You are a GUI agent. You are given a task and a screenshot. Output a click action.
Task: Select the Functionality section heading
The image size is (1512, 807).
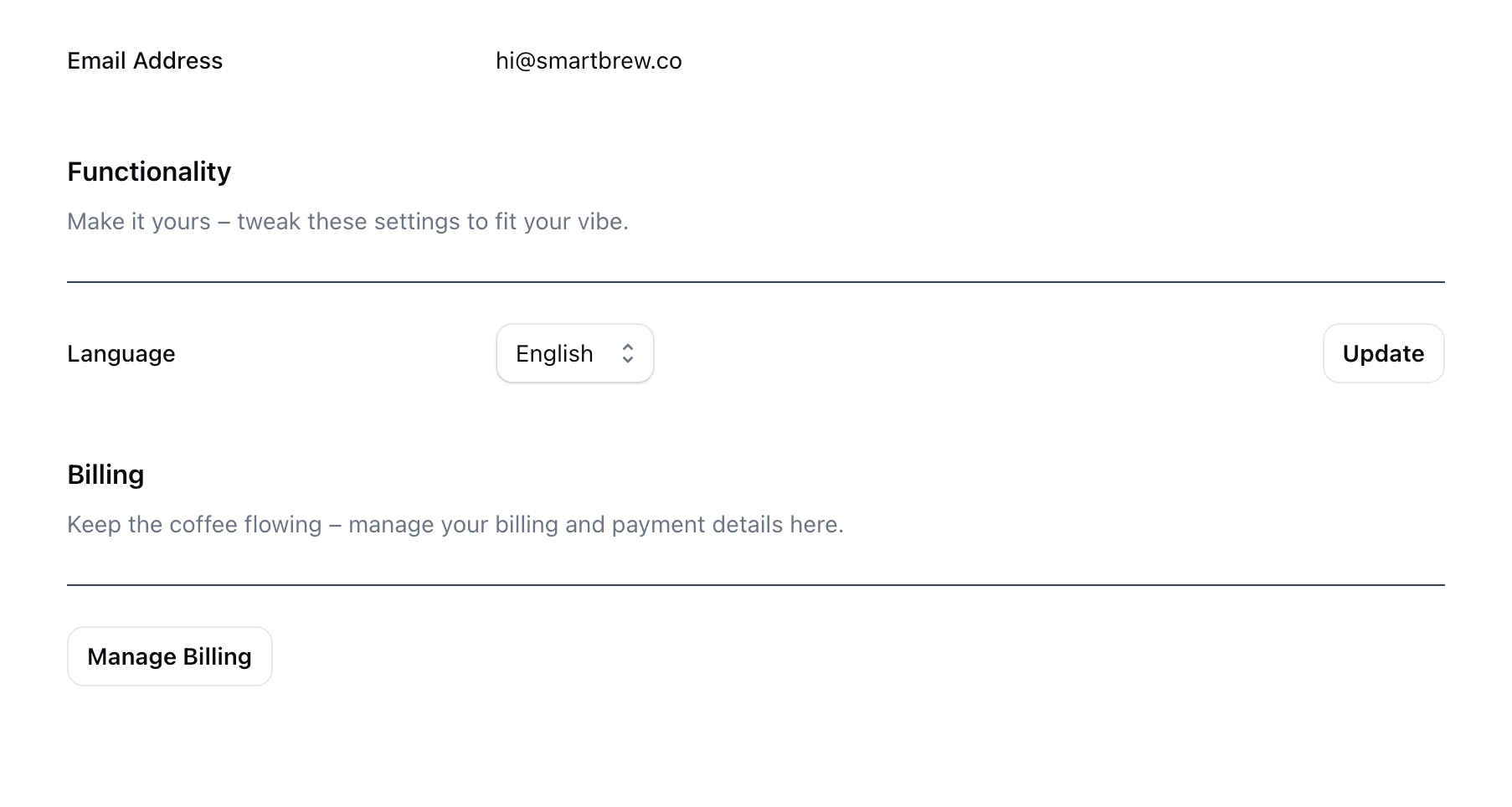click(x=149, y=172)
